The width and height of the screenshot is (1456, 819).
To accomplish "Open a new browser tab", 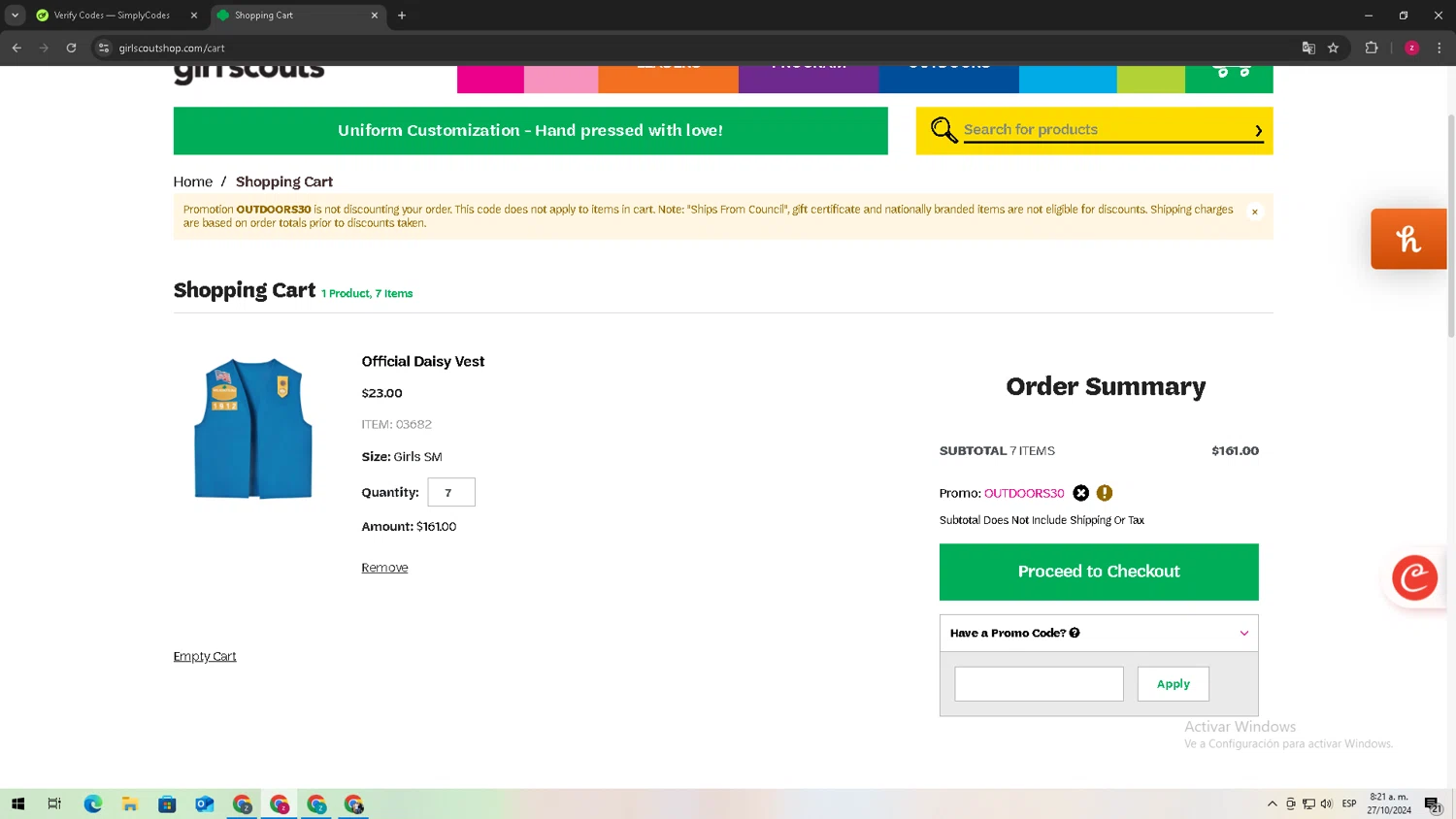I will tap(402, 16).
